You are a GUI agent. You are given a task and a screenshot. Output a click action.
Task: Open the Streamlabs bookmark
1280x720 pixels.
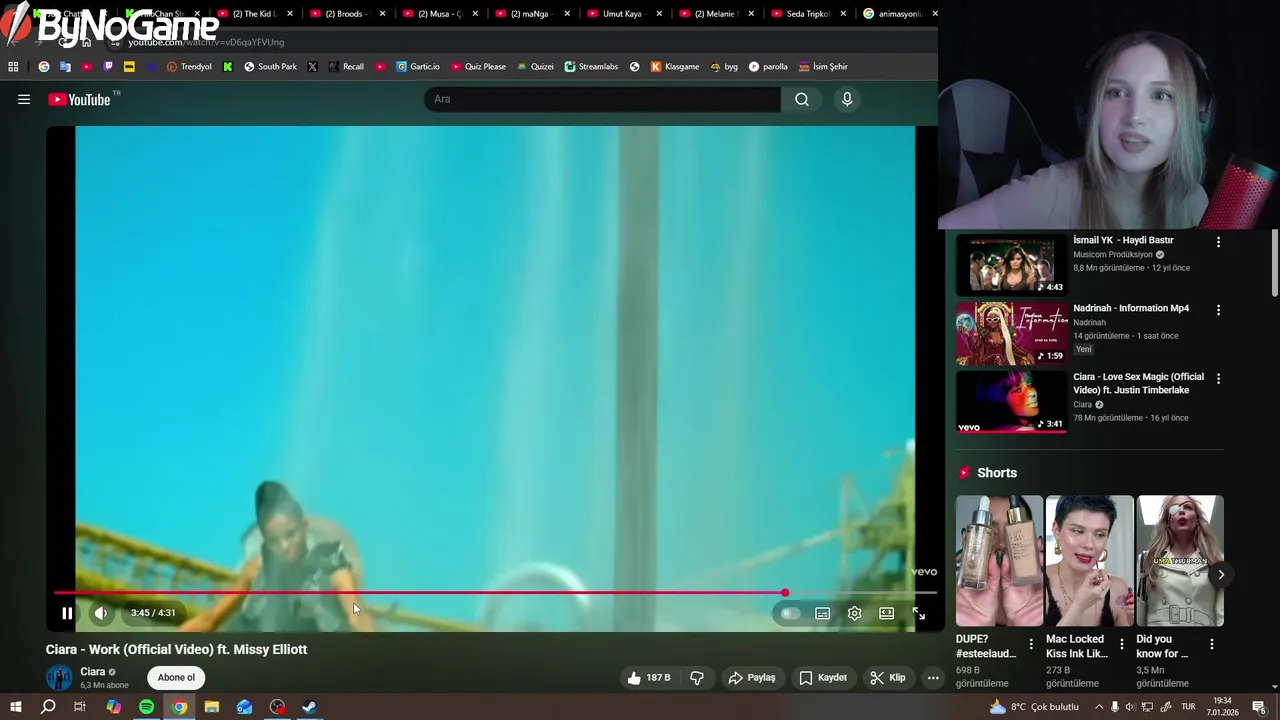(591, 66)
